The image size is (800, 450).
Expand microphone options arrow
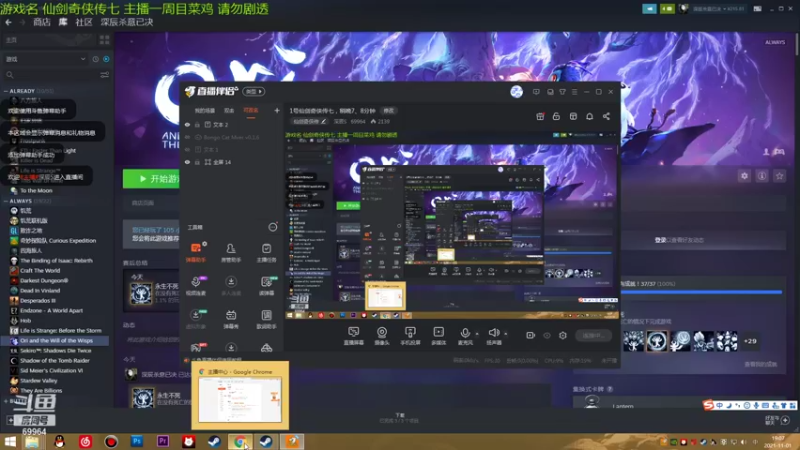[477, 334]
